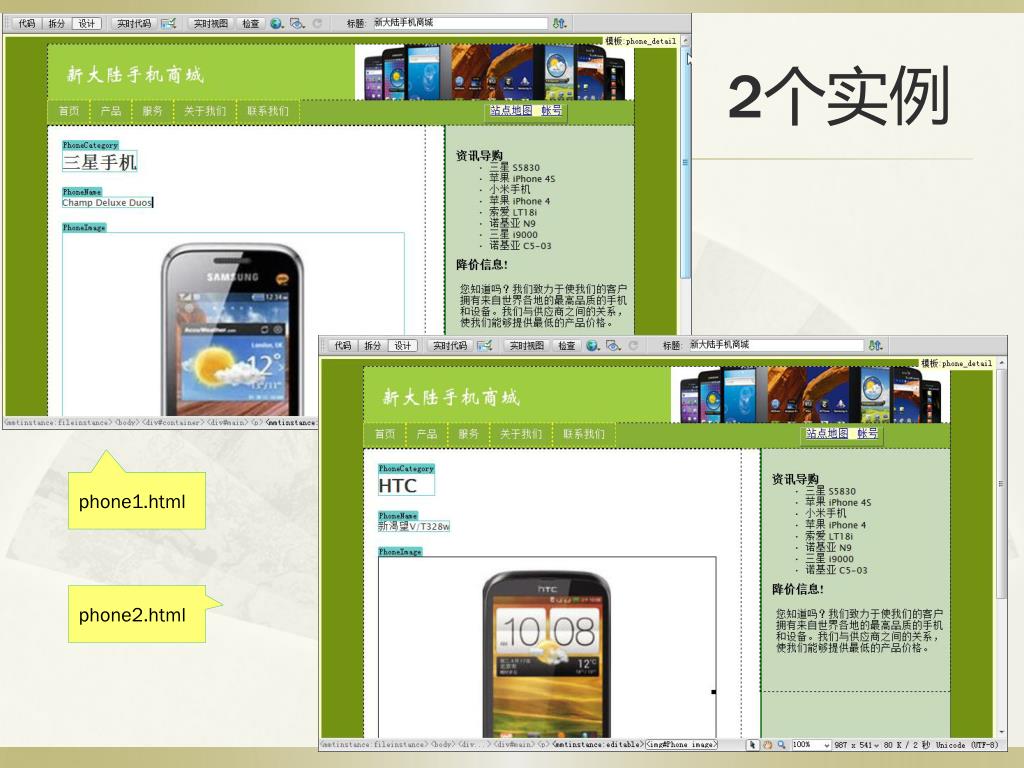Screen dimensions: 1024x768
Task: Click HTC phone image in phone2 page
Action: [547, 654]
